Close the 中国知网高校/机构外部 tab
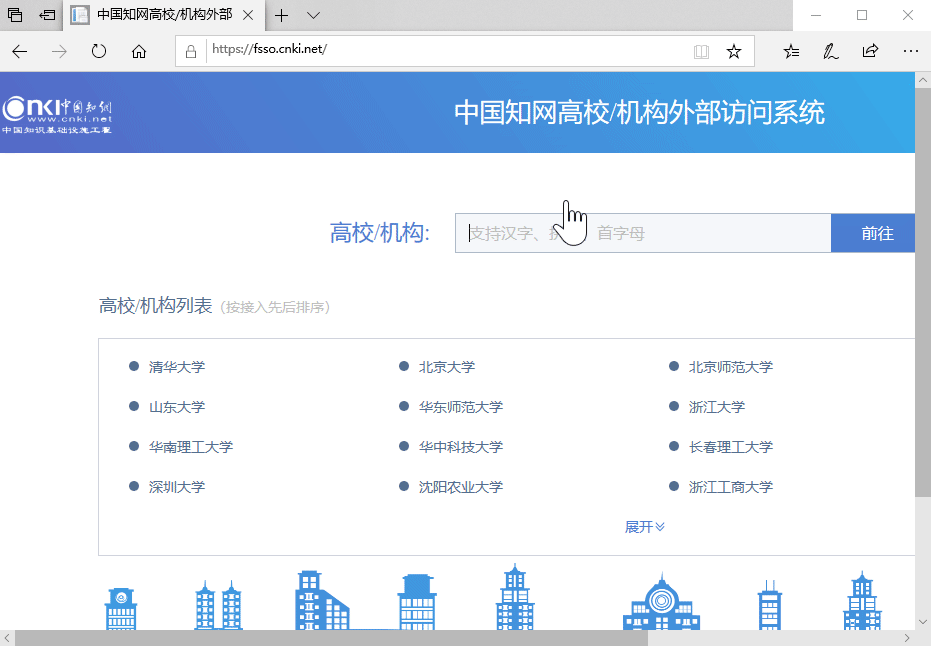931x646 pixels. [248, 15]
